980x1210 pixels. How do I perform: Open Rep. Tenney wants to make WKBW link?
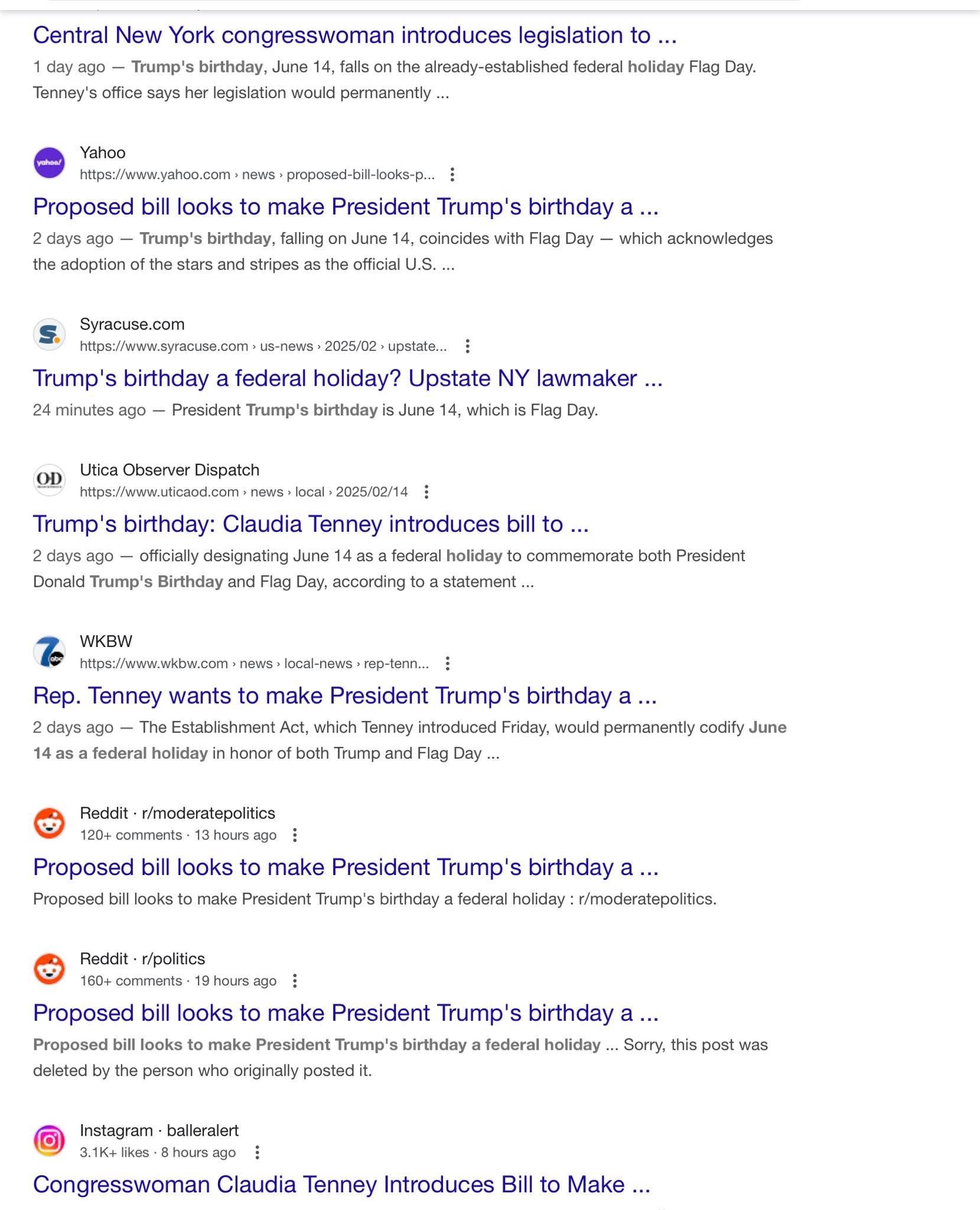point(345,696)
